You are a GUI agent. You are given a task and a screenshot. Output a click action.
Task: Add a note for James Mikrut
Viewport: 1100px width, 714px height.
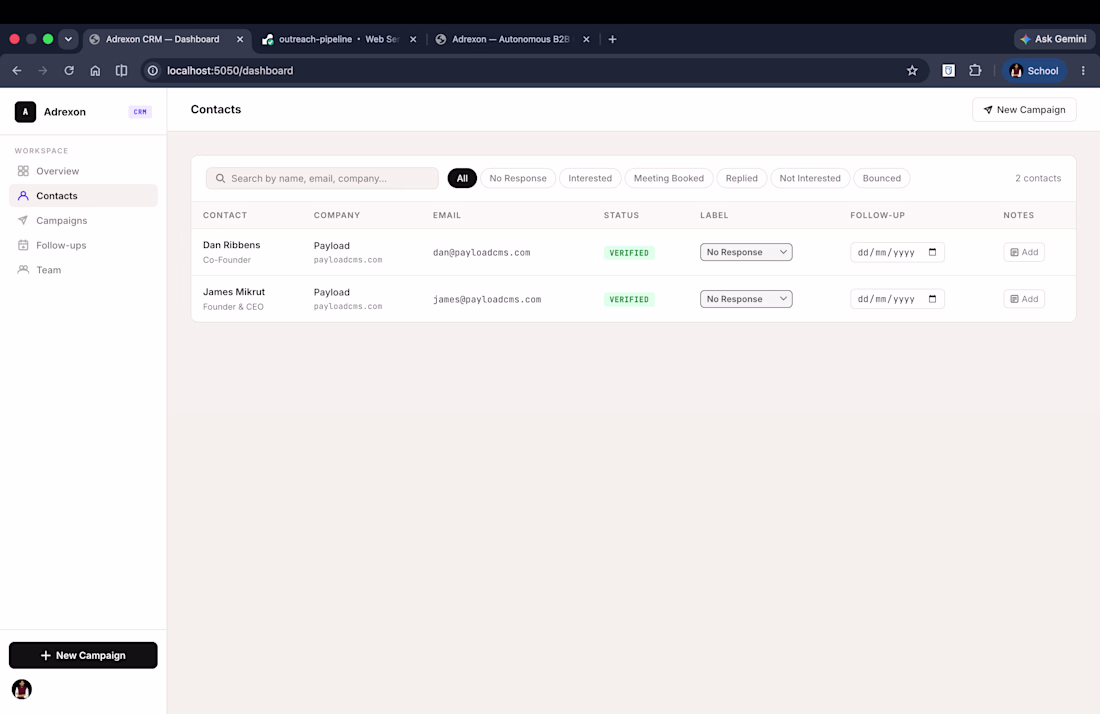1024,299
